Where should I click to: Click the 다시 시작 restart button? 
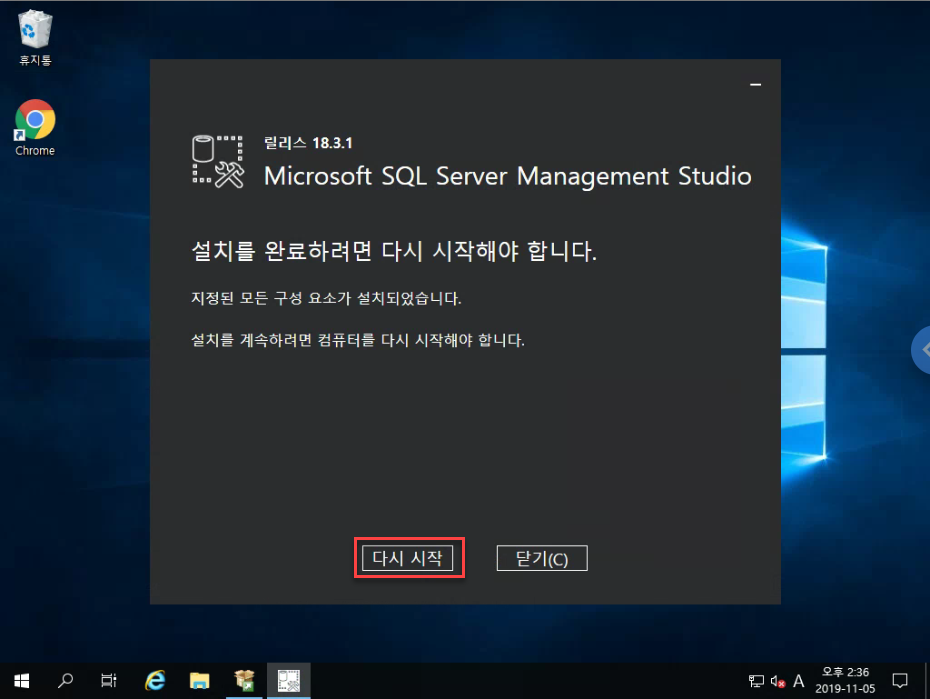point(407,558)
